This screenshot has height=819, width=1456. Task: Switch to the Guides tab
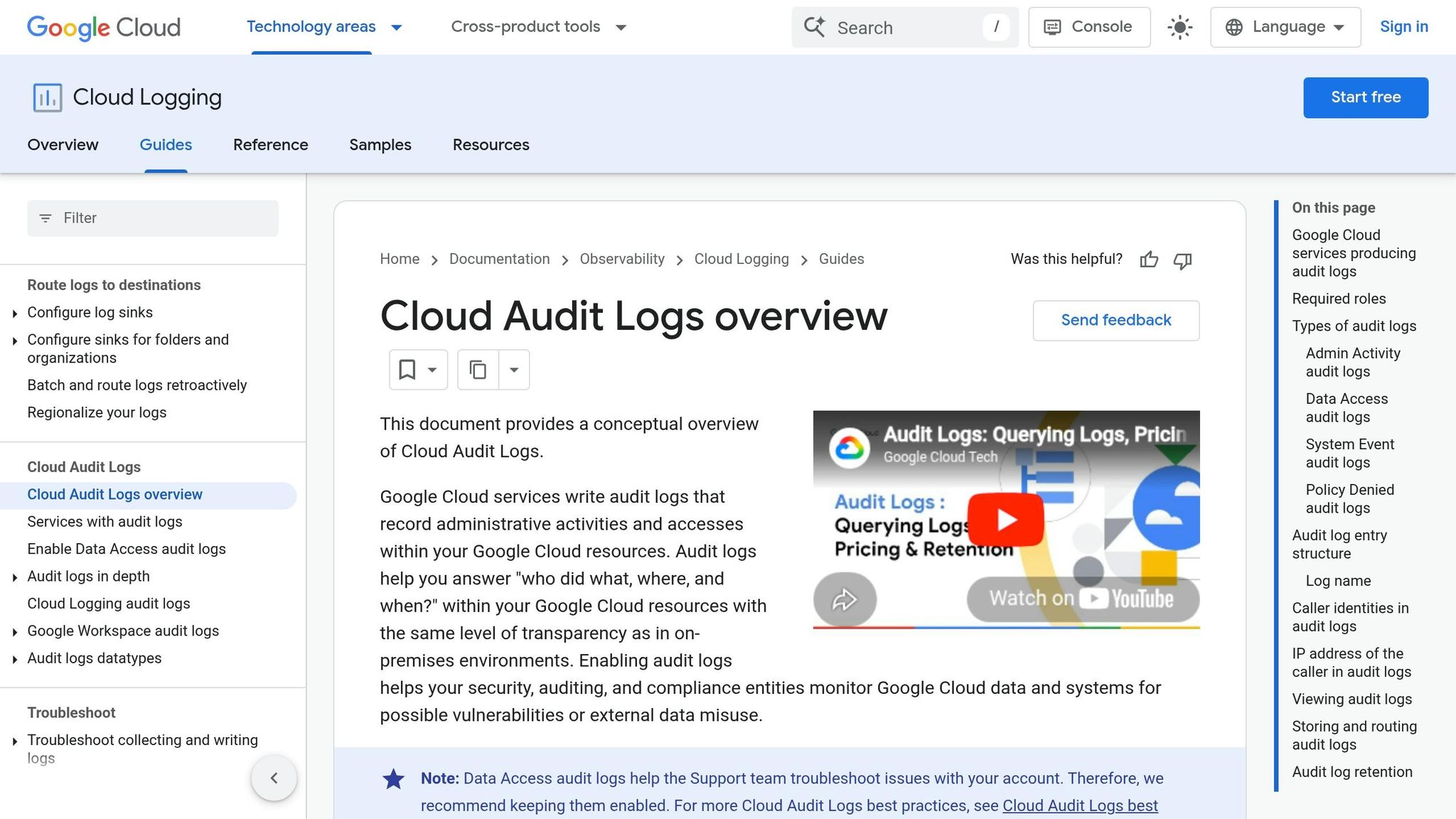click(166, 145)
